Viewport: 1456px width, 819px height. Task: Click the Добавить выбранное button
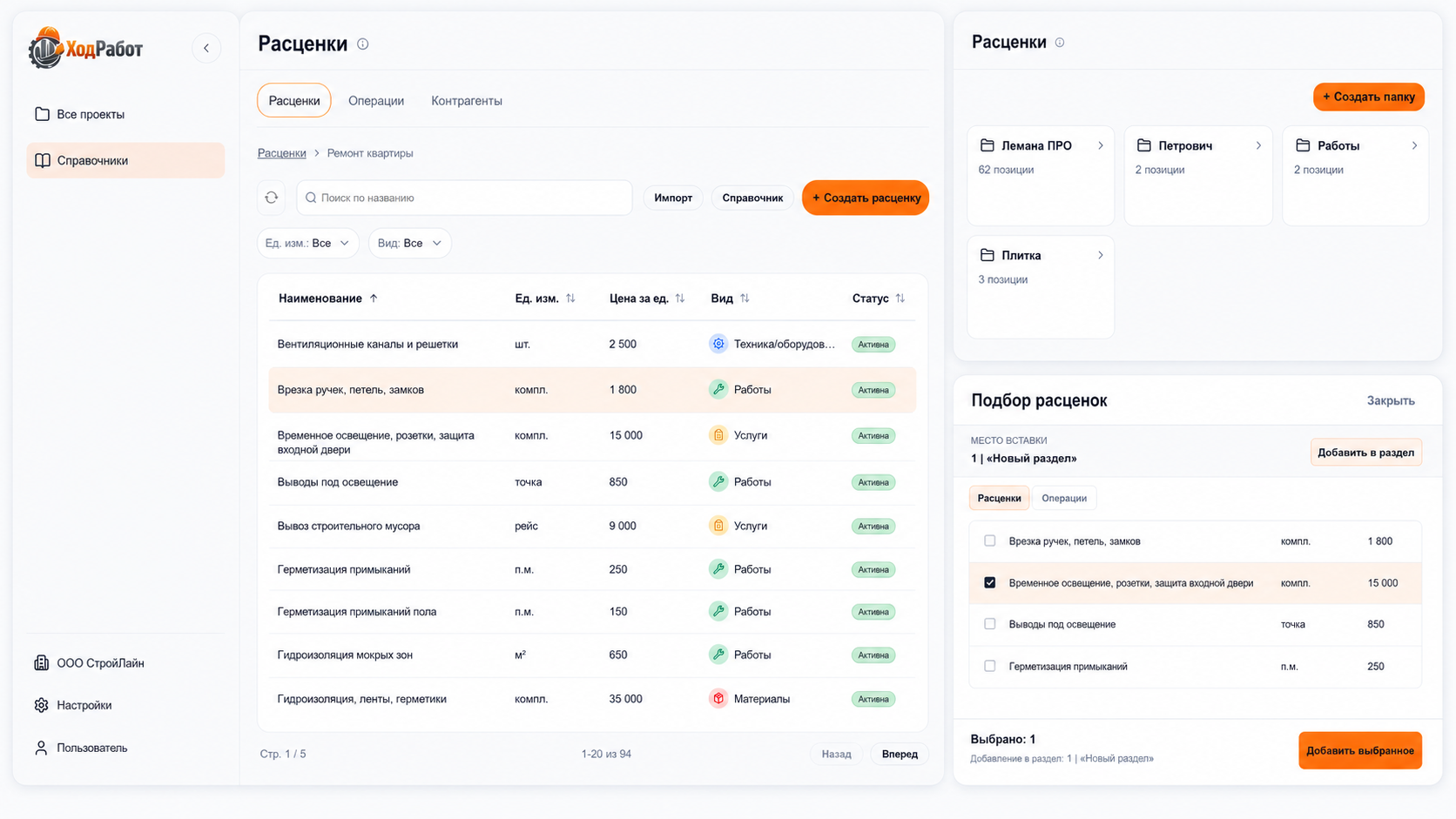tap(1360, 750)
